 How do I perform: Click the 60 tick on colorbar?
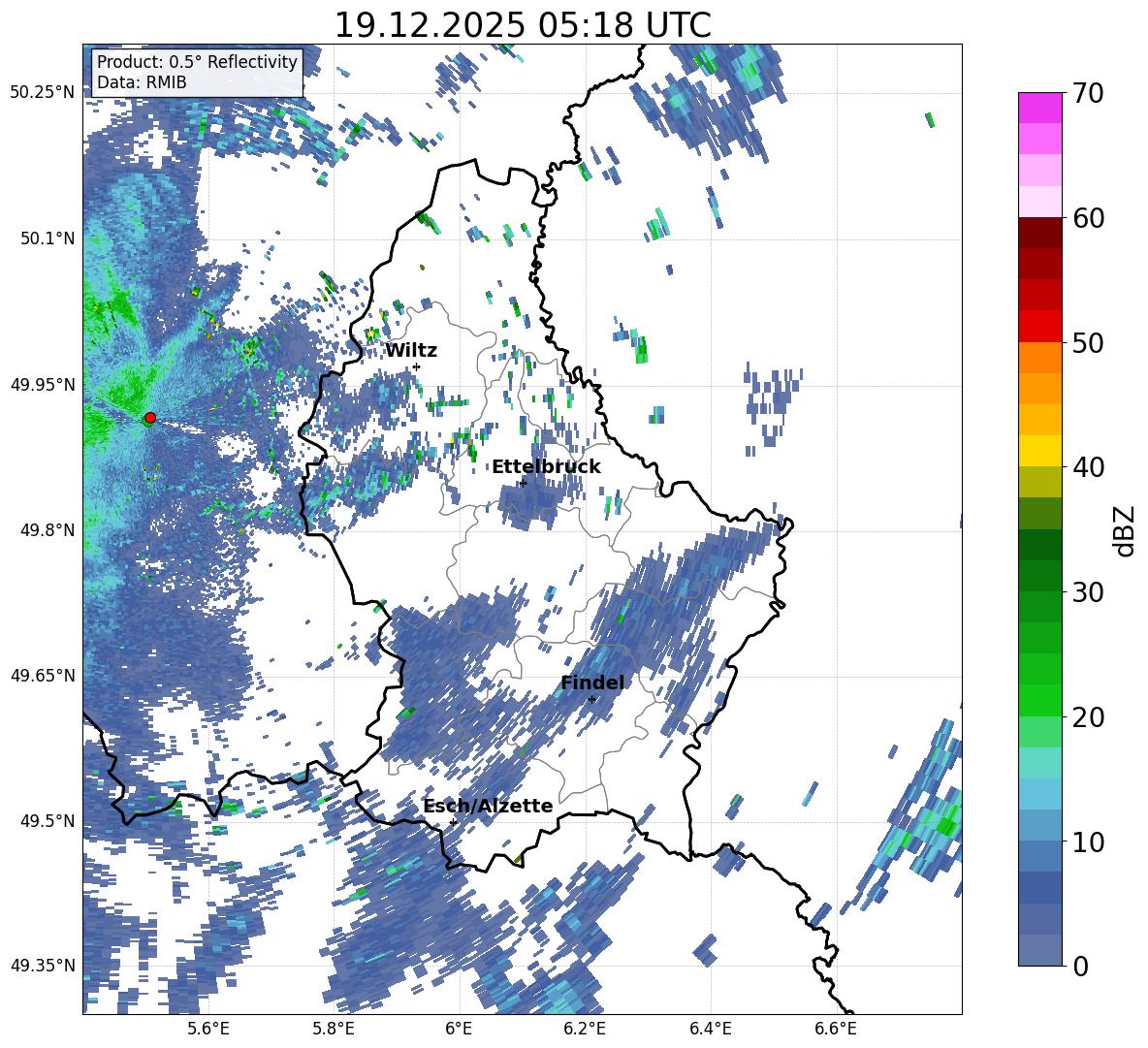pyautogui.click(x=1088, y=218)
